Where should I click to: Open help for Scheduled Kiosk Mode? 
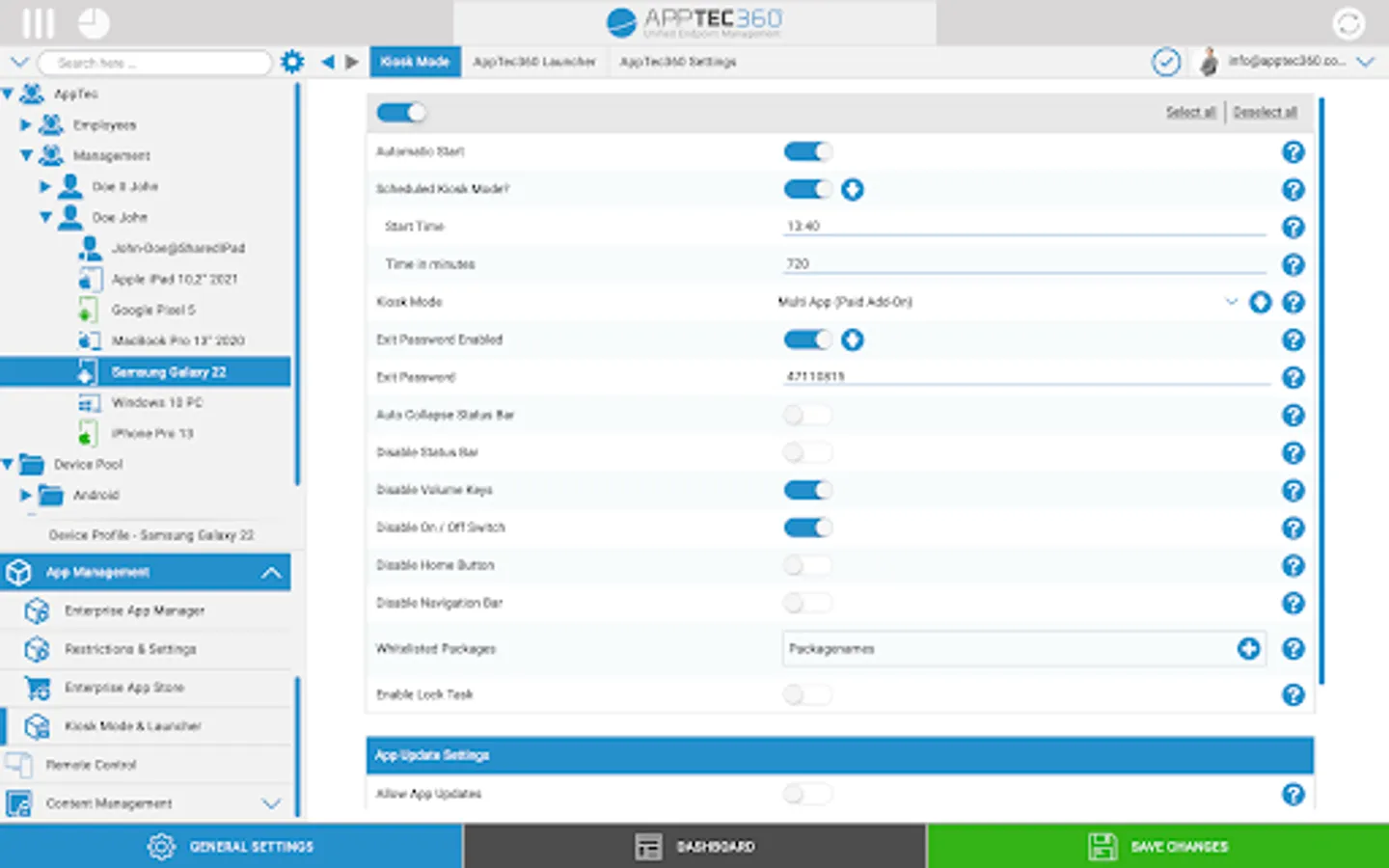click(1294, 189)
